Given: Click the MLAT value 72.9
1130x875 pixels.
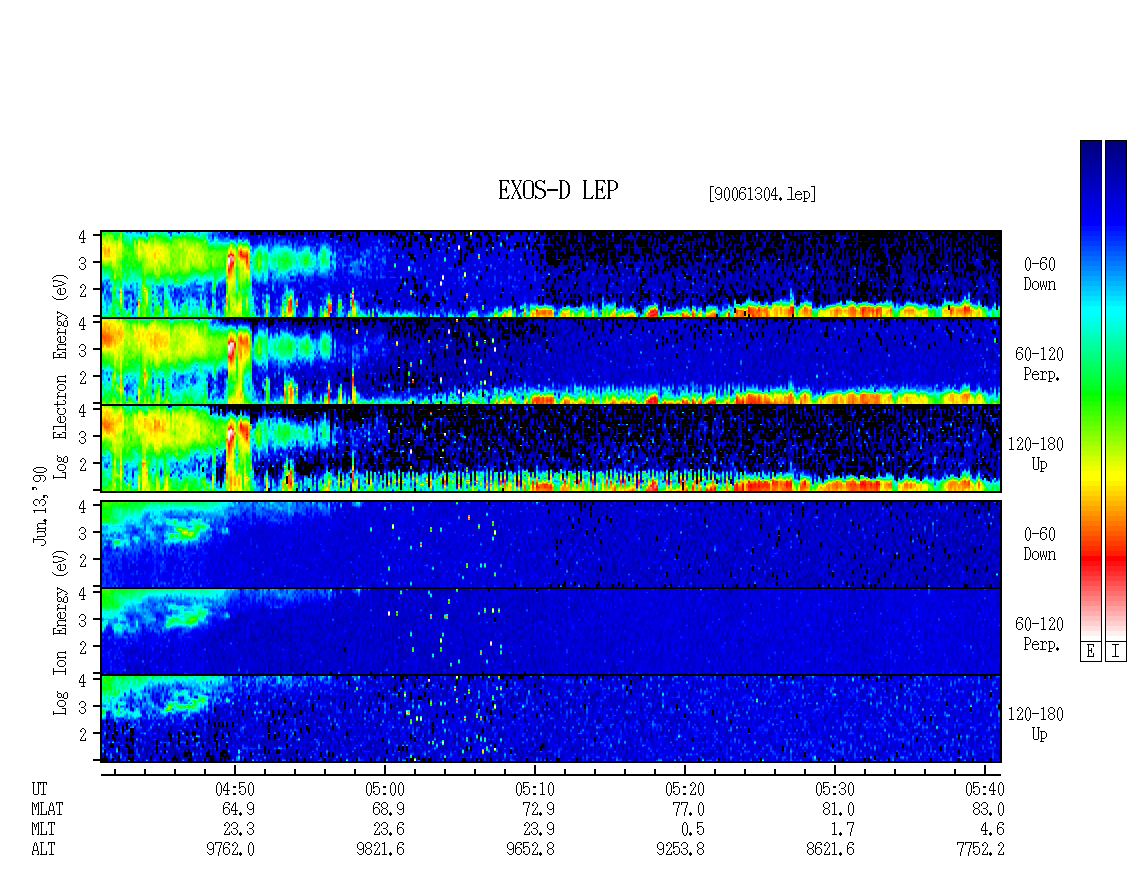Looking at the screenshot, I should 538,809.
